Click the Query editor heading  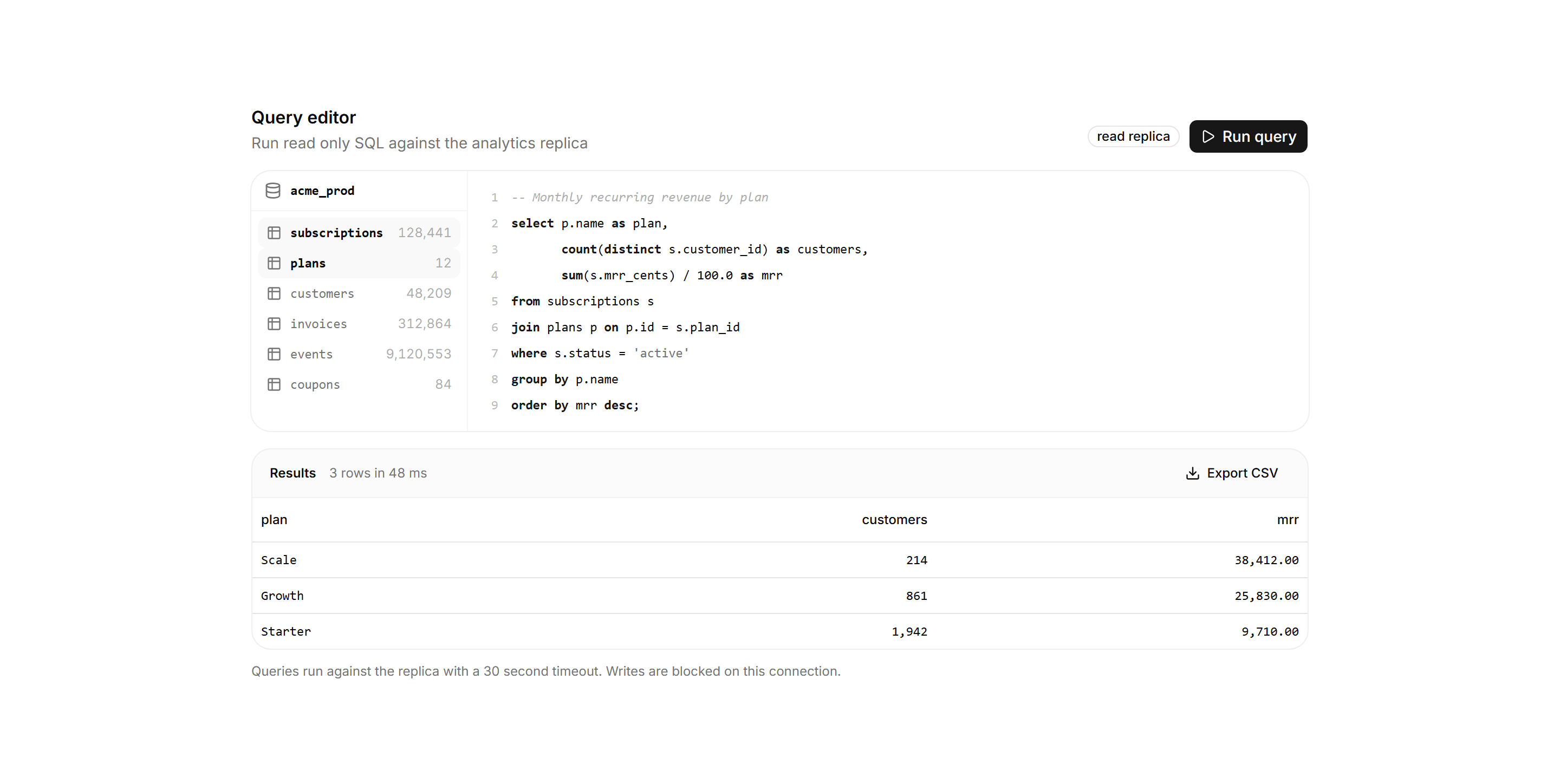pos(303,117)
